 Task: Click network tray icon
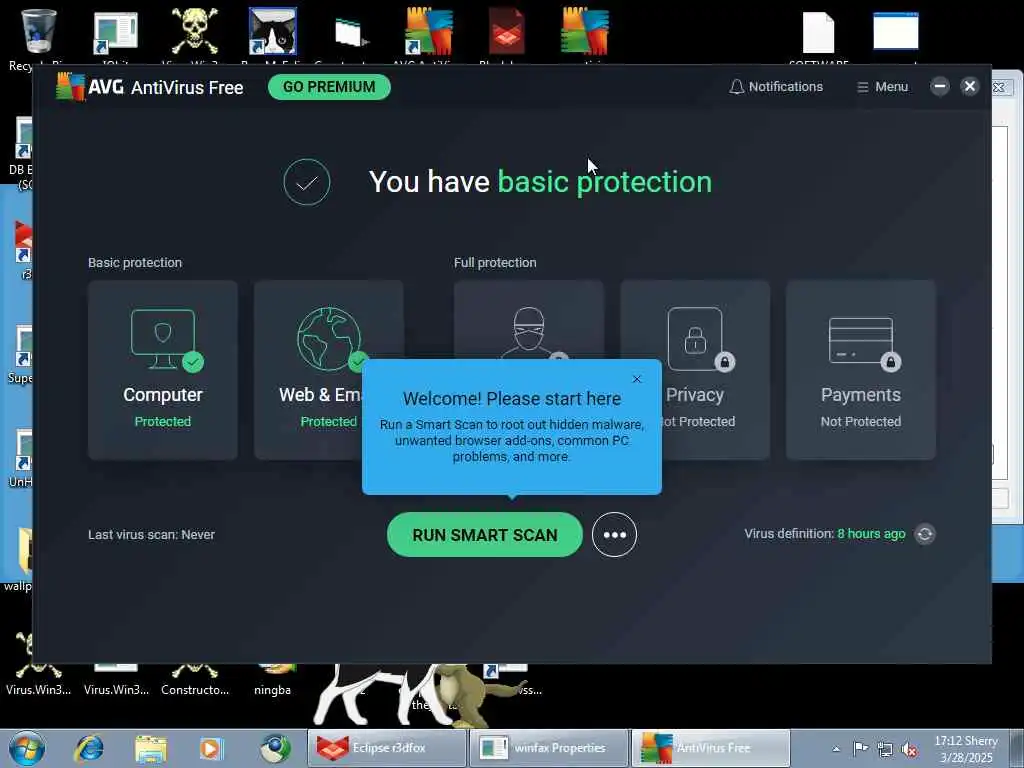(885, 749)
